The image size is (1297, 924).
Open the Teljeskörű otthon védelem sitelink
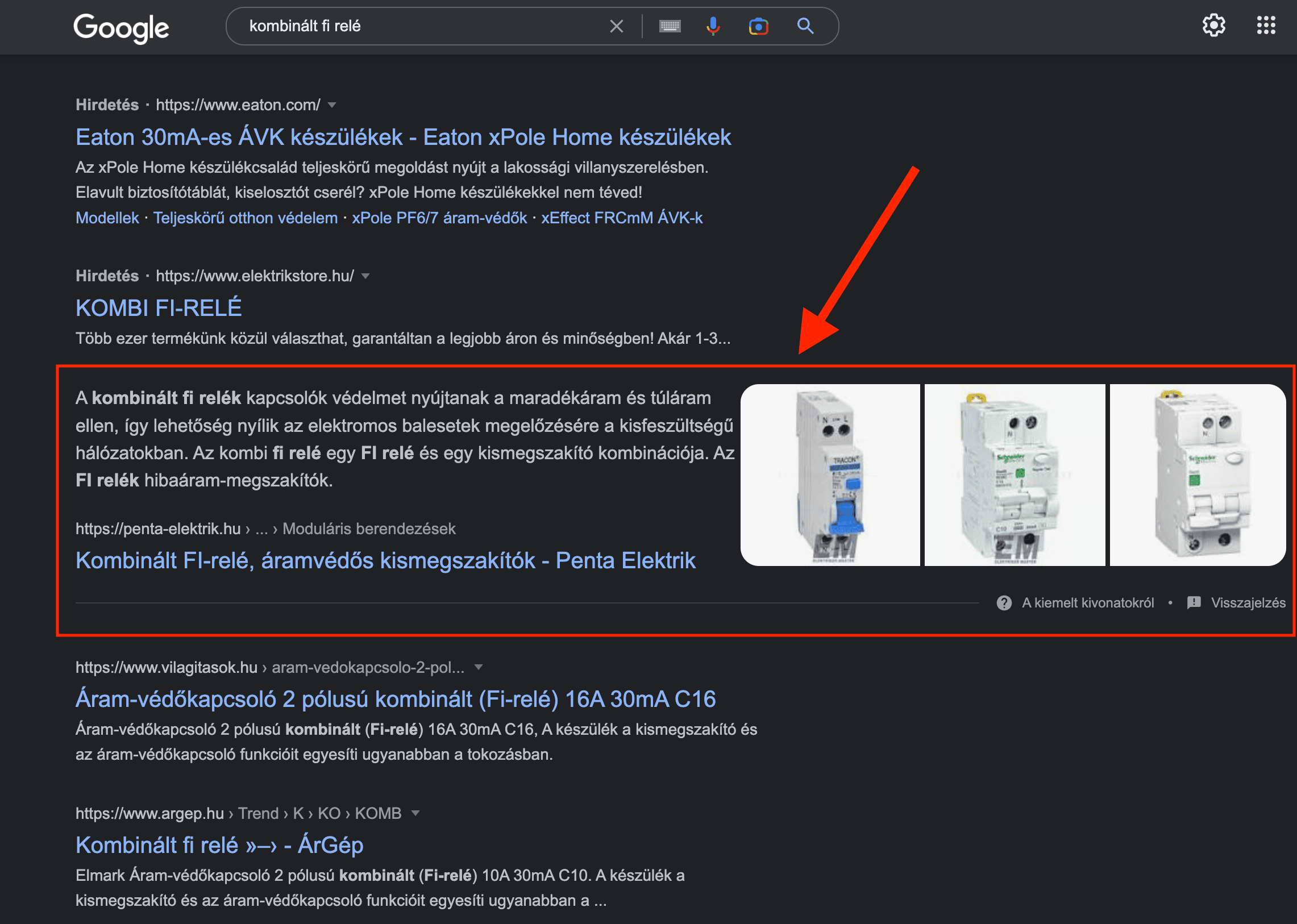[x=246, y=218]
